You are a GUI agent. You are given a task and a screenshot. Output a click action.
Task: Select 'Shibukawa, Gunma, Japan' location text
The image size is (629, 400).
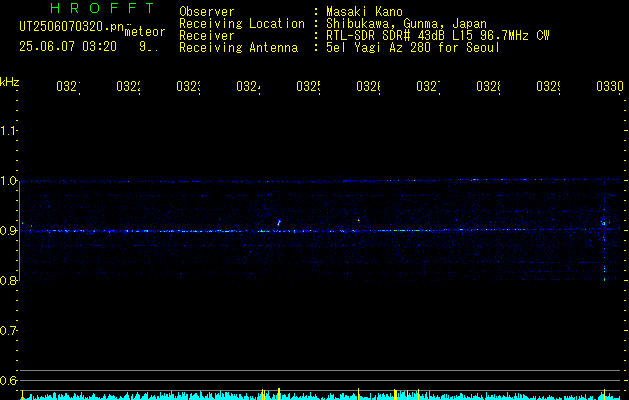click(x=406, y=24)
